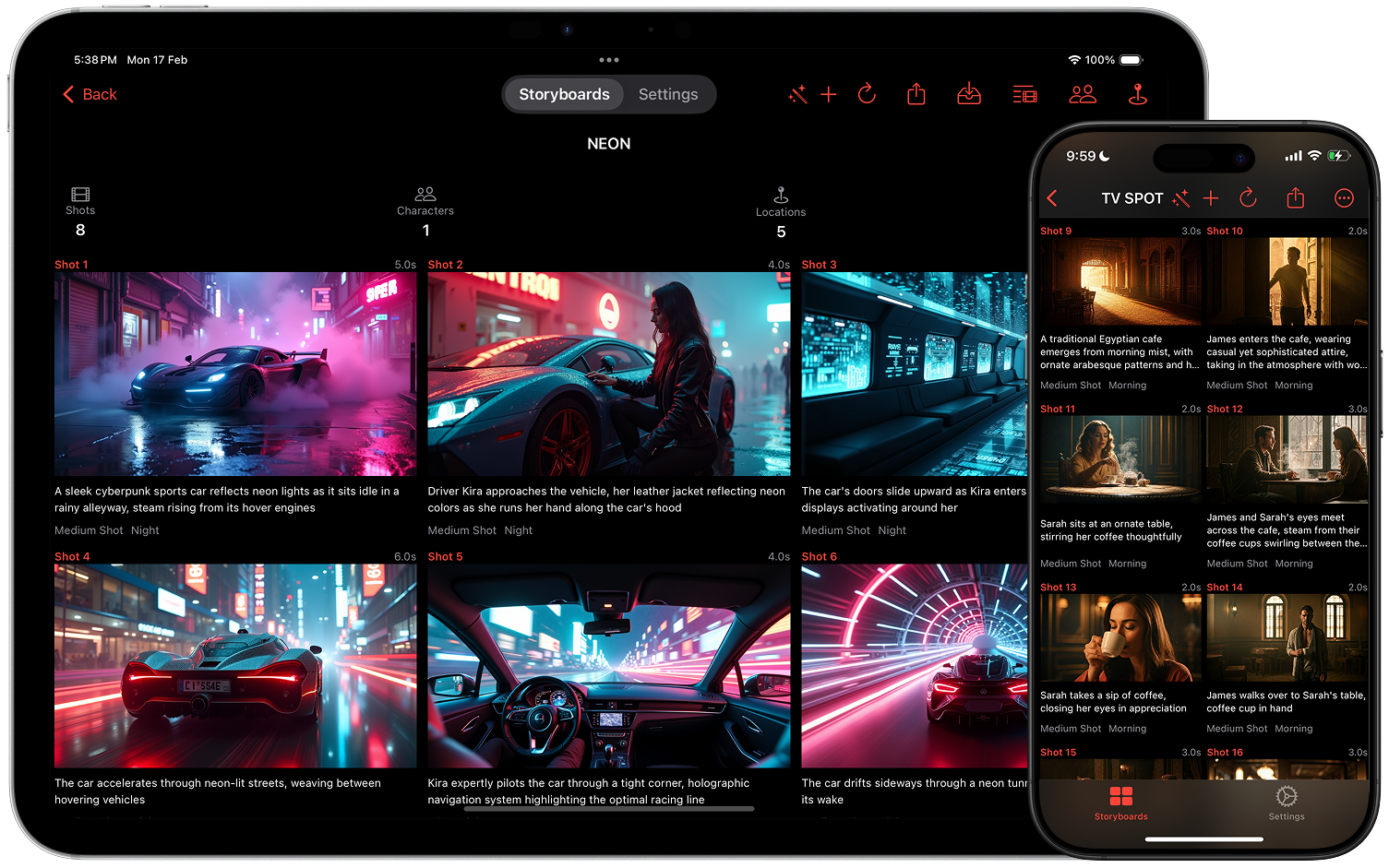This screenshot has height=868, width=1389.
Task: Select the Storyboards segment on iPad
Action: 564,94
